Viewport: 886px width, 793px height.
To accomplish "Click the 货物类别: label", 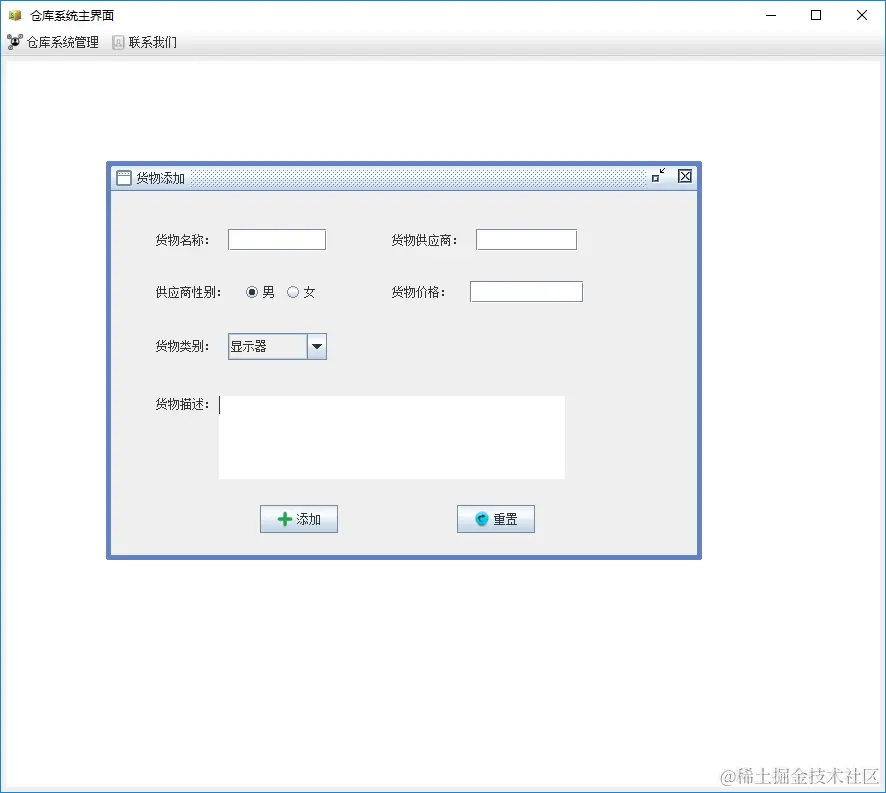I will tap(183, 346).
